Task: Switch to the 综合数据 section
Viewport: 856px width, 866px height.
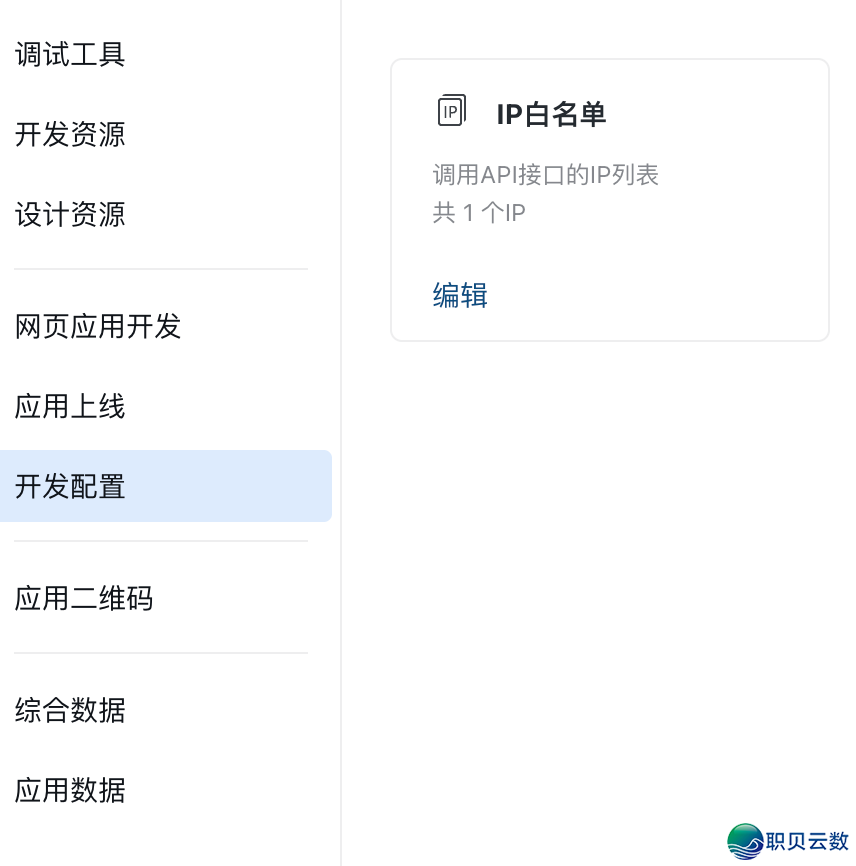Action: (70, 710)
